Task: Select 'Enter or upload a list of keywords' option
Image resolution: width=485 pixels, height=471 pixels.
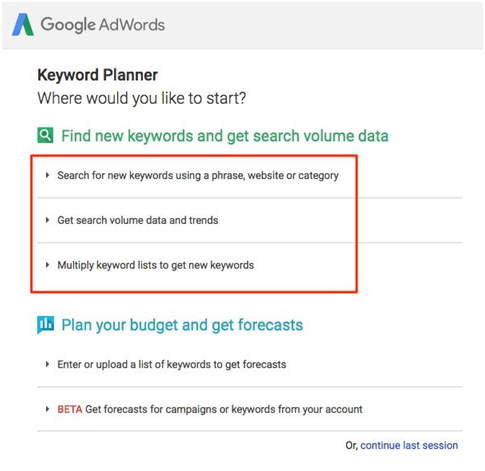Action: pos(172,364)
